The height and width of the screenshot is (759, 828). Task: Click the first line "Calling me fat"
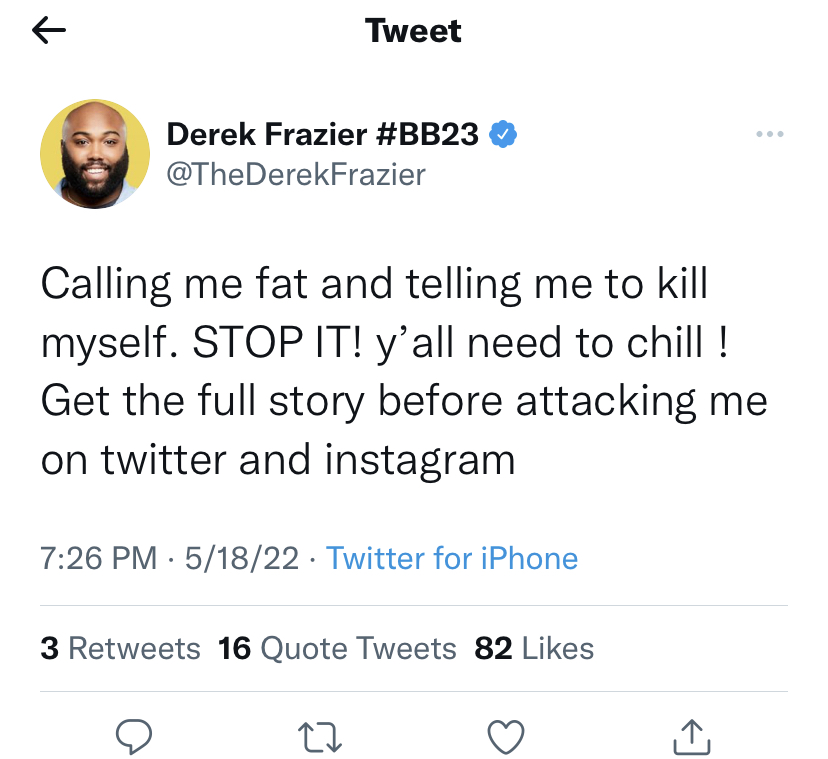coord(174,284)
